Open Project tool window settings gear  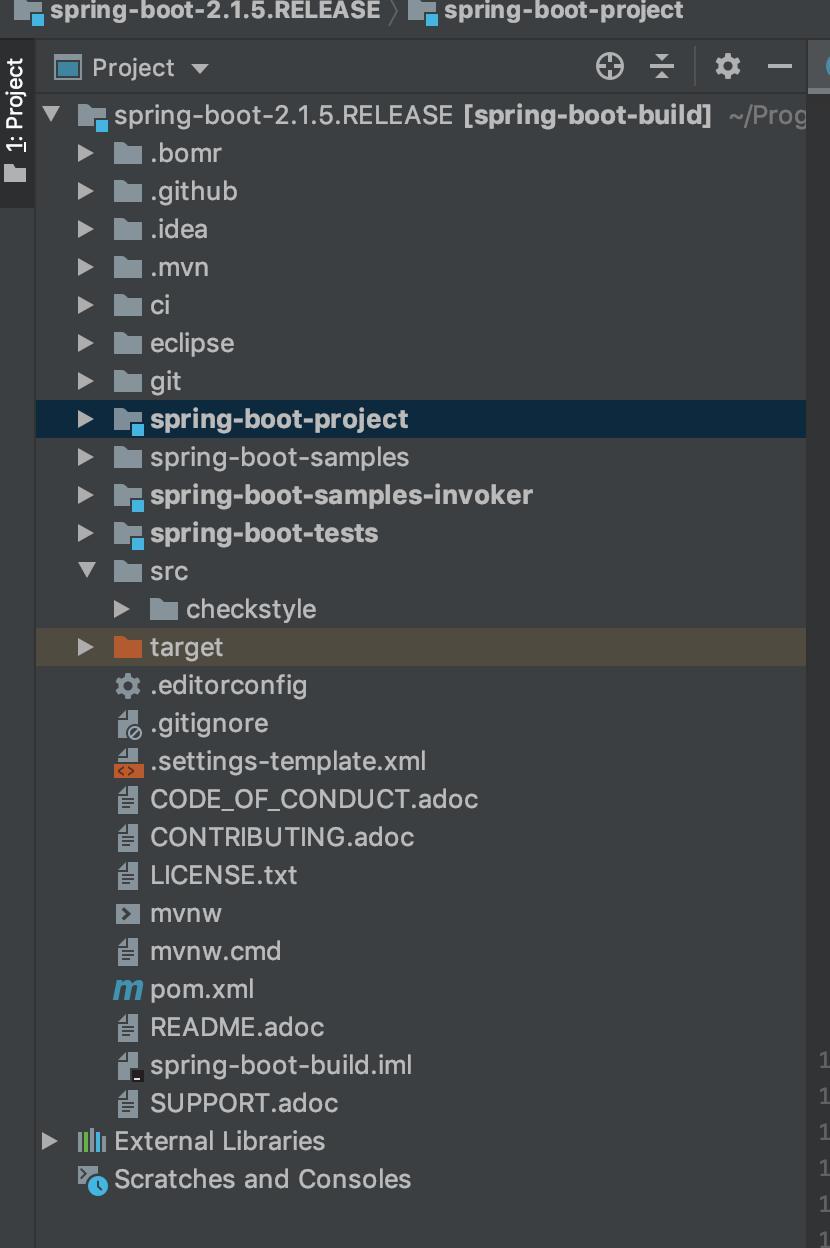pos(727,67)
